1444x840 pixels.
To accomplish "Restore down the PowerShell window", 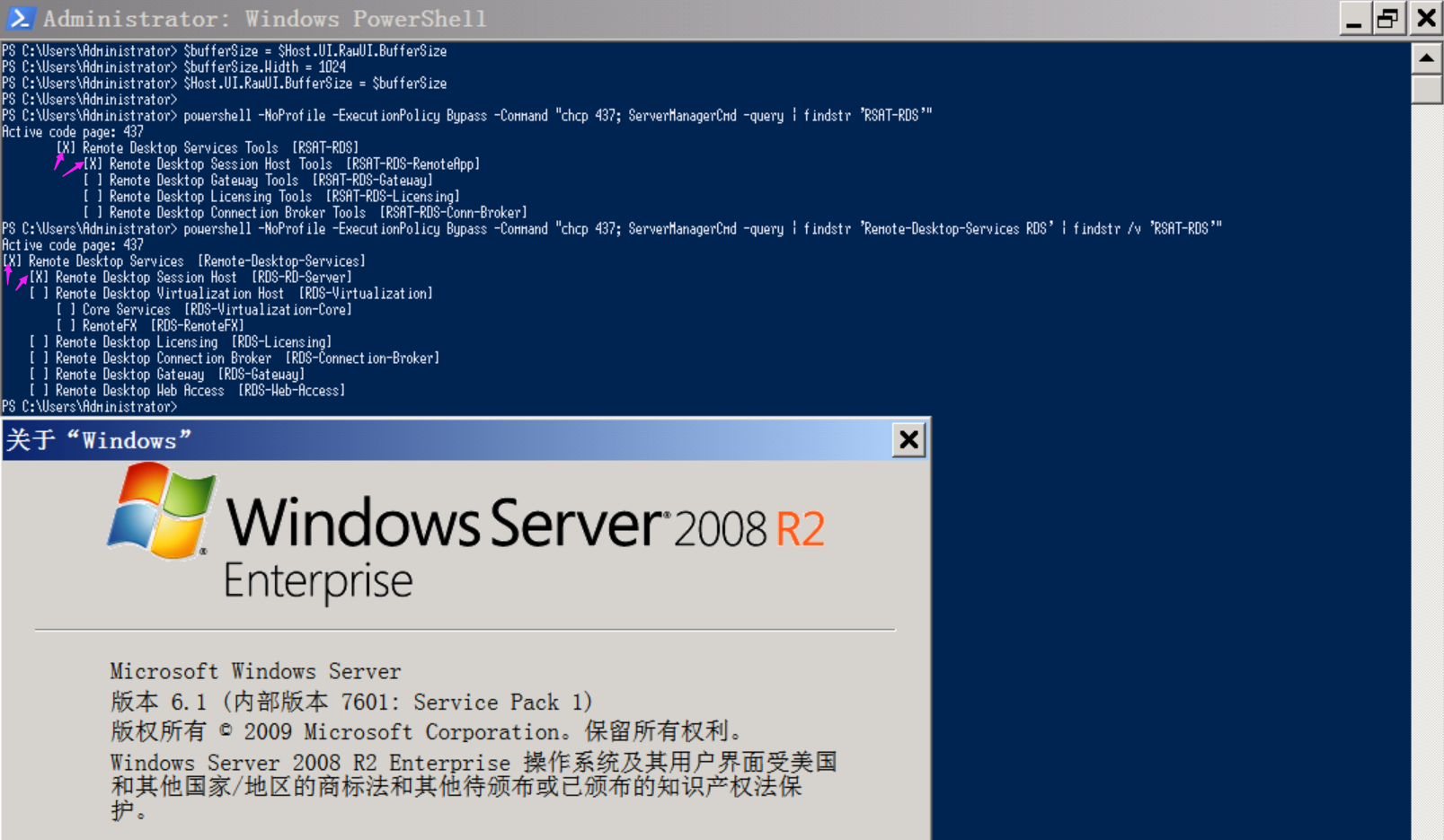I will pyautogui.click(x=1389, y=18).
